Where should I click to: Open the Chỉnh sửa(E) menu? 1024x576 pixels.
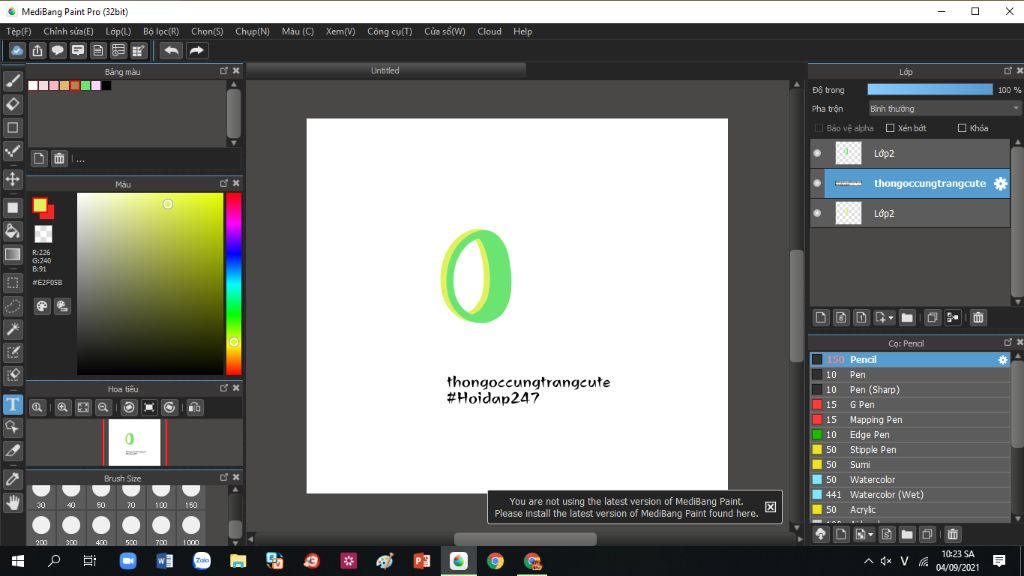(69, 31)
